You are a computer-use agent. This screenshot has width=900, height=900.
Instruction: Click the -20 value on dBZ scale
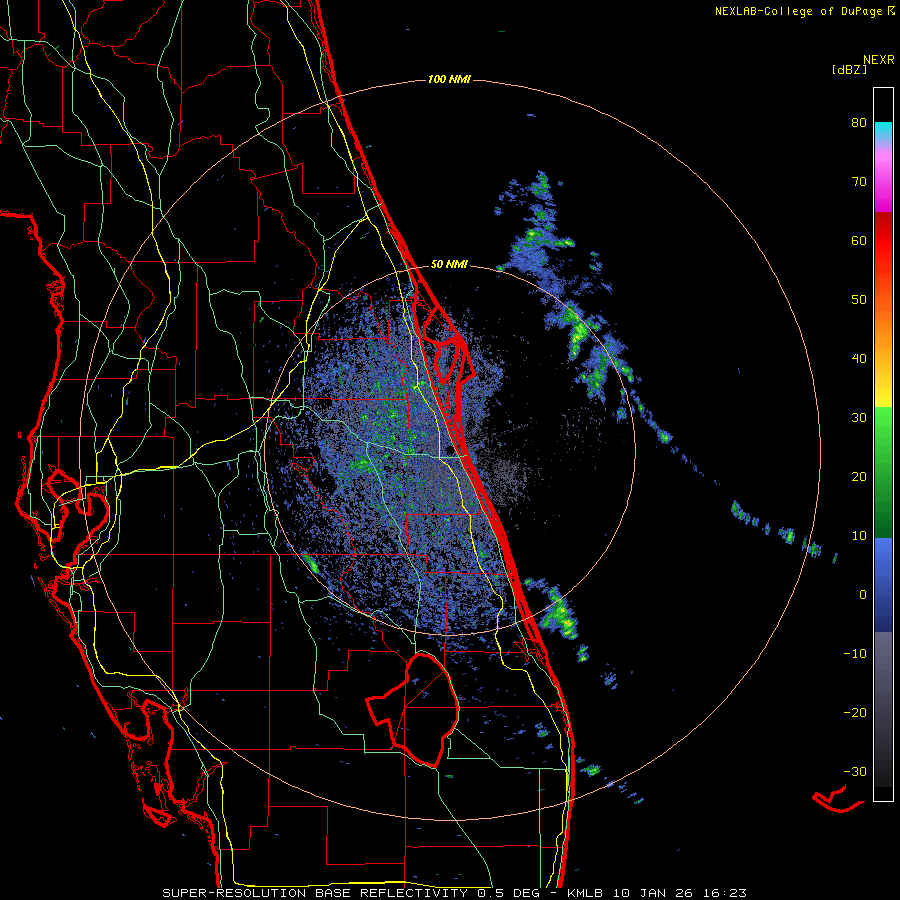tap(855, 713)
